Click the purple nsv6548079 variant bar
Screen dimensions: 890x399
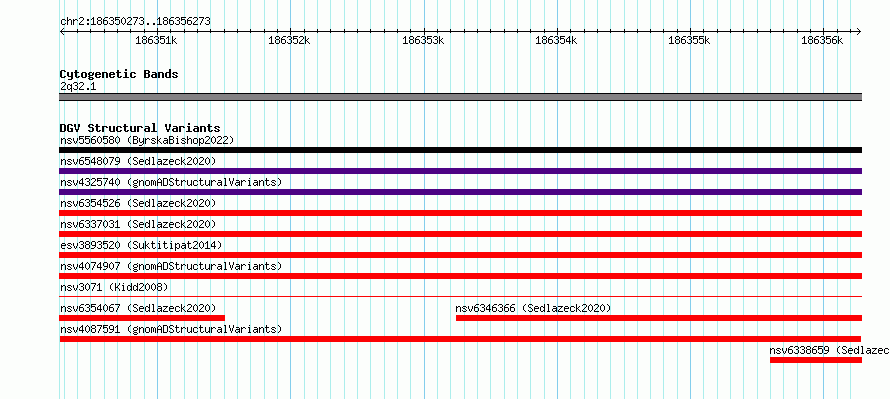click(x=460, y=171)
